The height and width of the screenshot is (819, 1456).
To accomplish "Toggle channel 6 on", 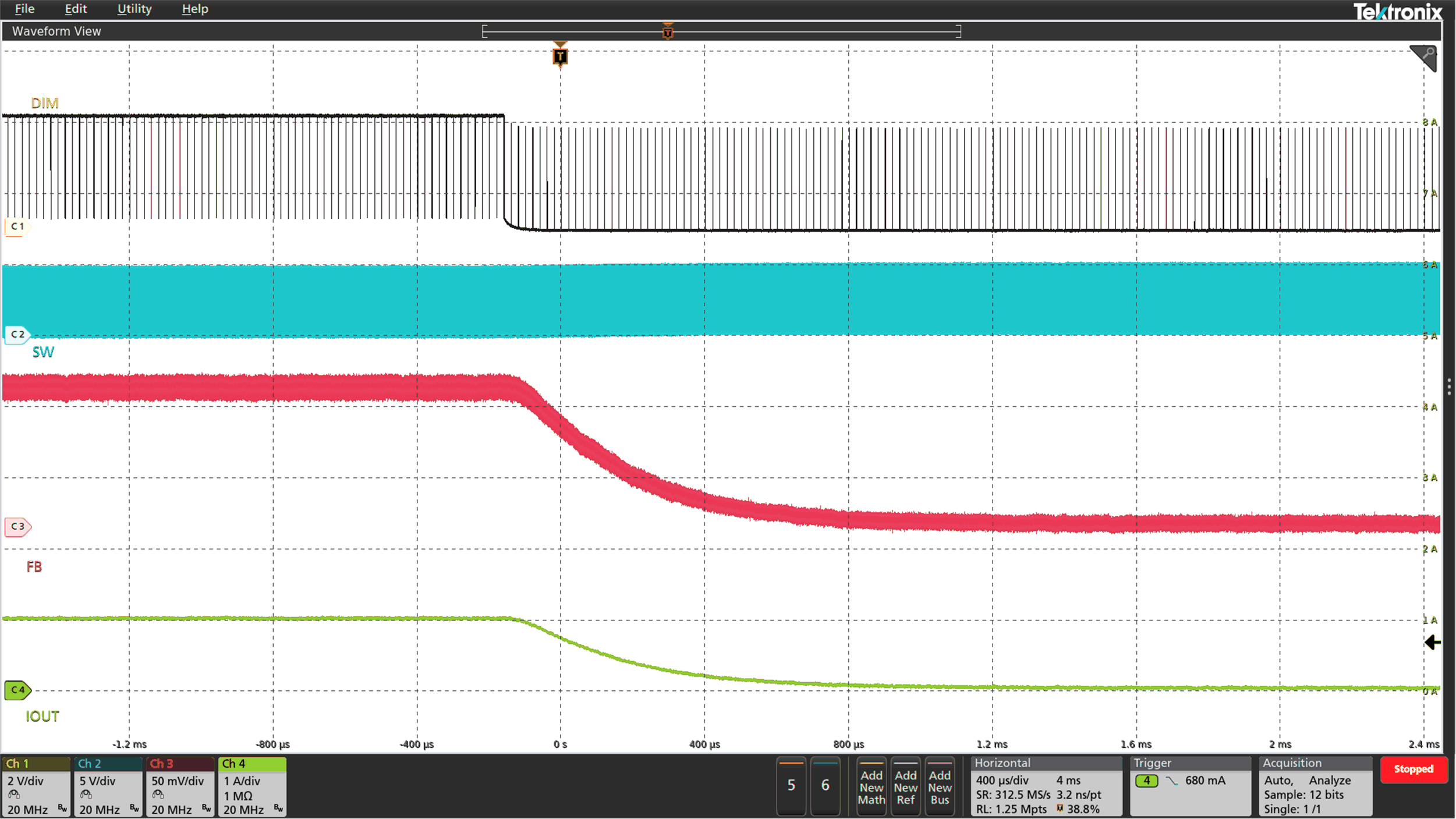I will tap(826, 786).
